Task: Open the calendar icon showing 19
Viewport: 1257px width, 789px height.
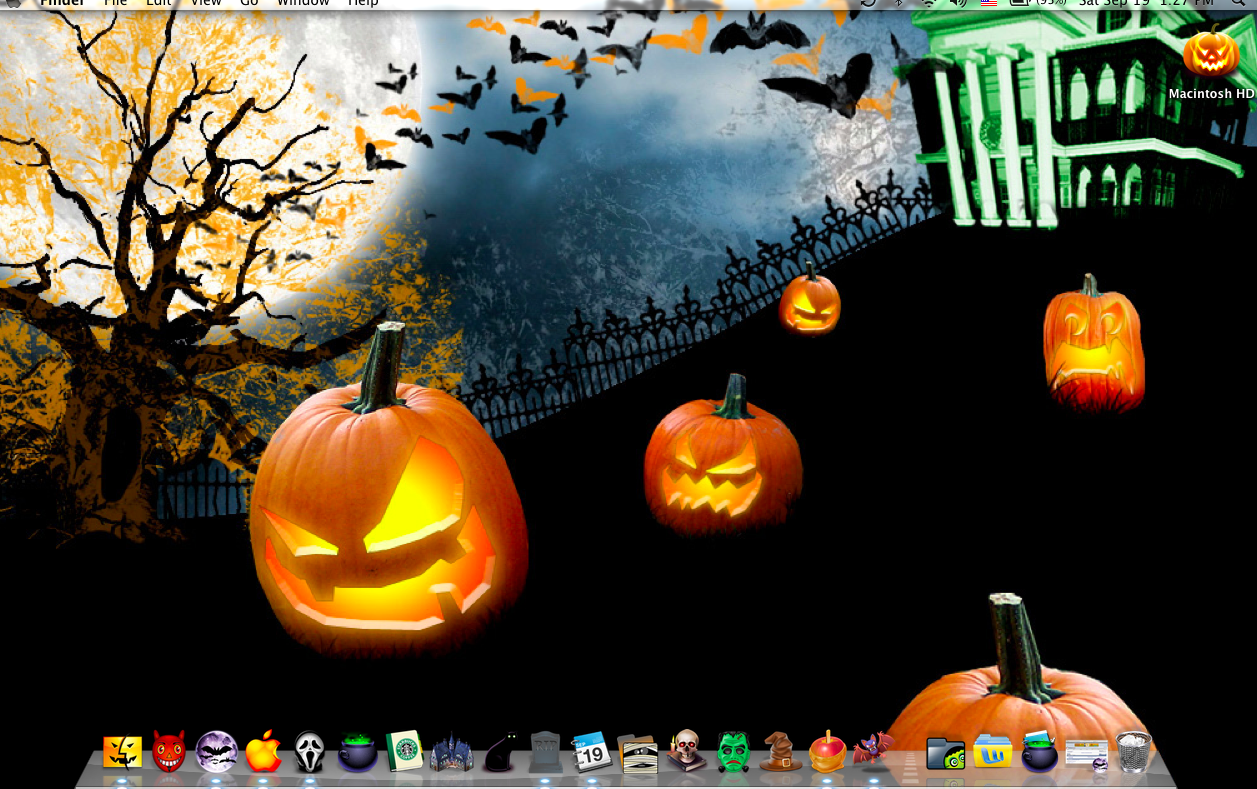Action: pos(591,752)
